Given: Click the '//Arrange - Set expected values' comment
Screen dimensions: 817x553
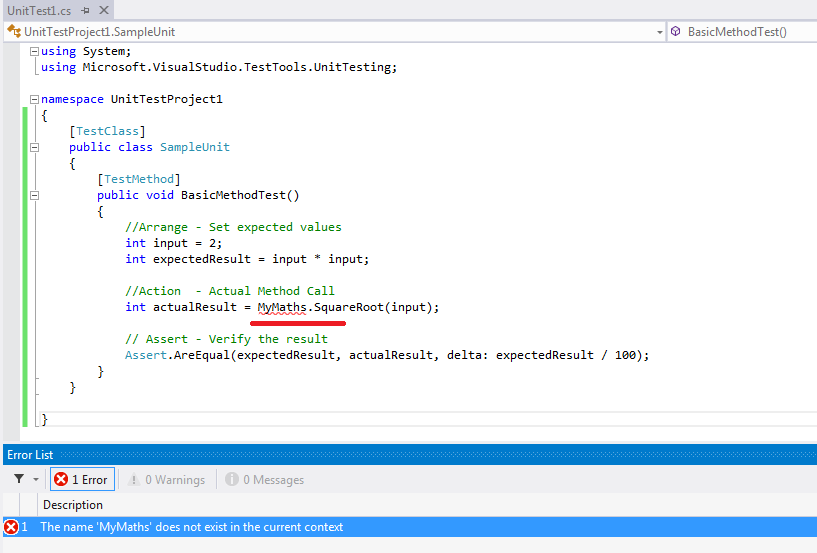Looking at the screenshot, I should pyautogui.click(x=233, y=227).
